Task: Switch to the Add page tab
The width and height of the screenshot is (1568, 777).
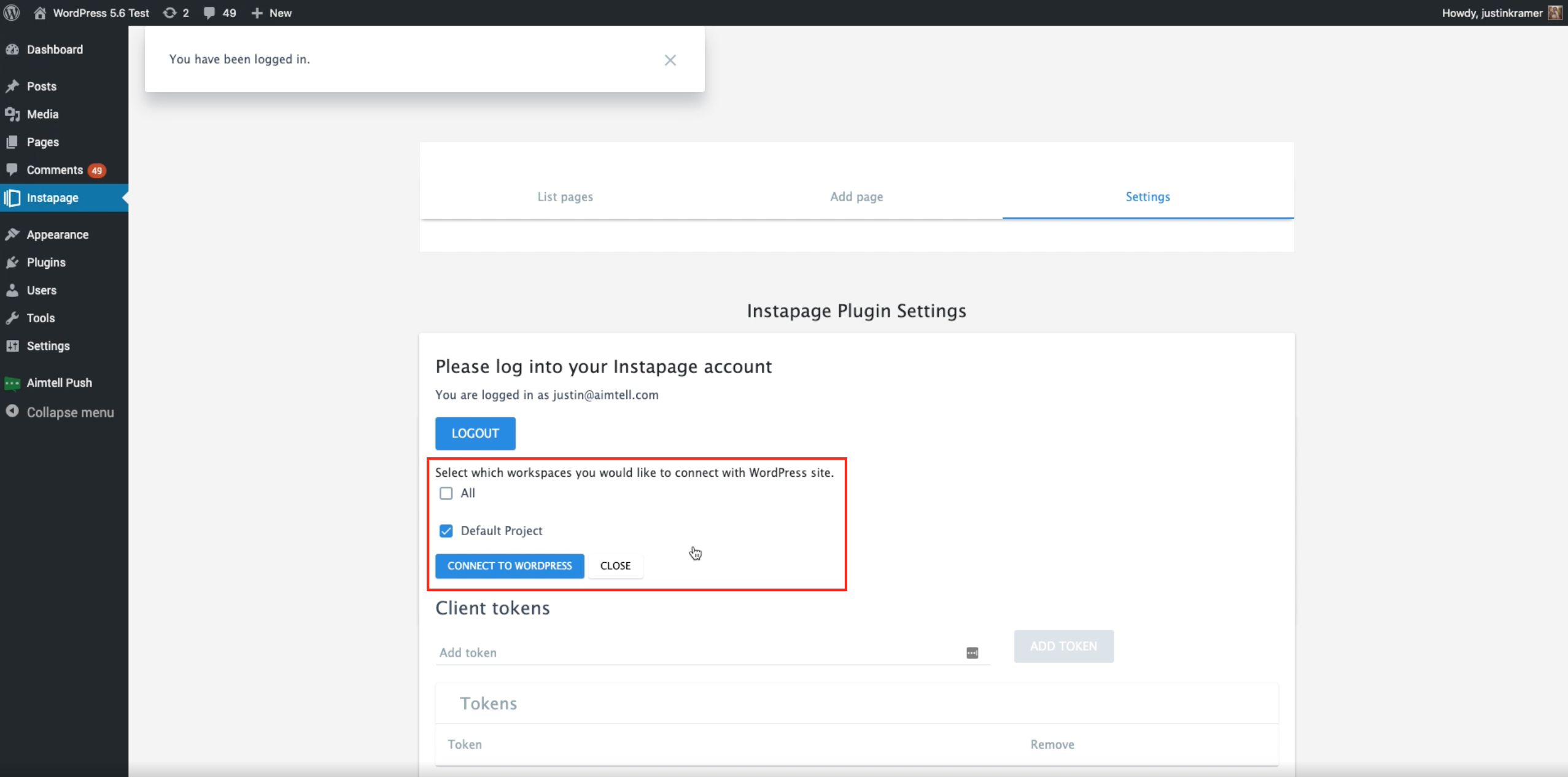Action: pos(856,197)
